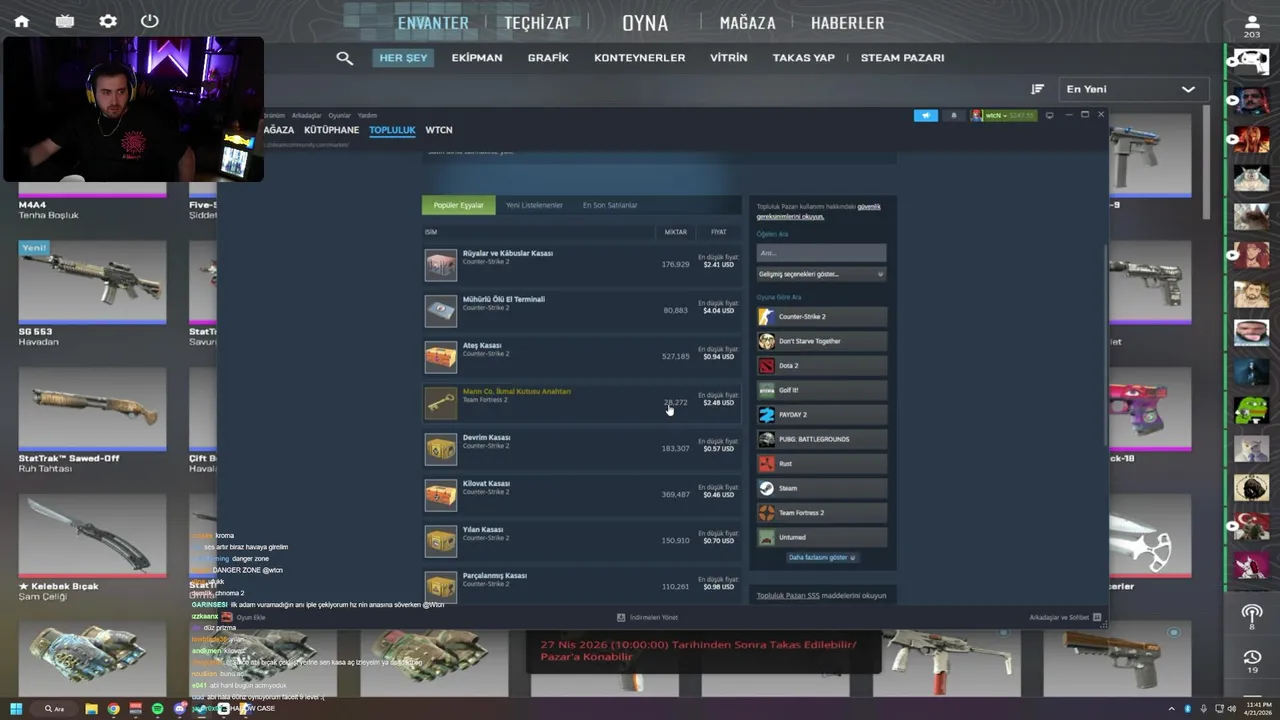The image size is (1280, 720).
Task: Open Kilovat Kasası market listing
Action: click(x=580, y=495)
